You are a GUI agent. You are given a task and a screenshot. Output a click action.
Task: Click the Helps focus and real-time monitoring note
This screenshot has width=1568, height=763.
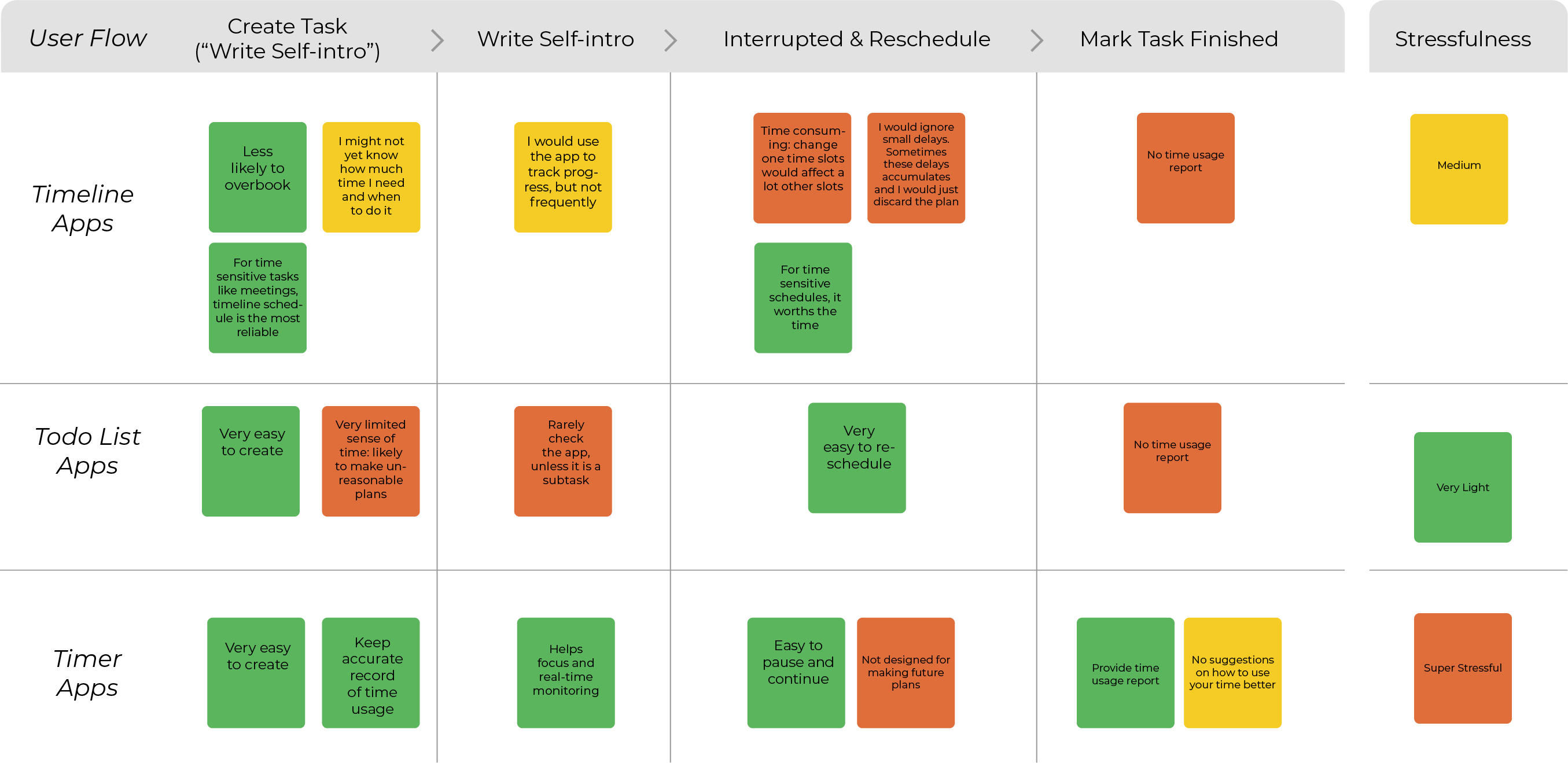[x=565, y=672]
